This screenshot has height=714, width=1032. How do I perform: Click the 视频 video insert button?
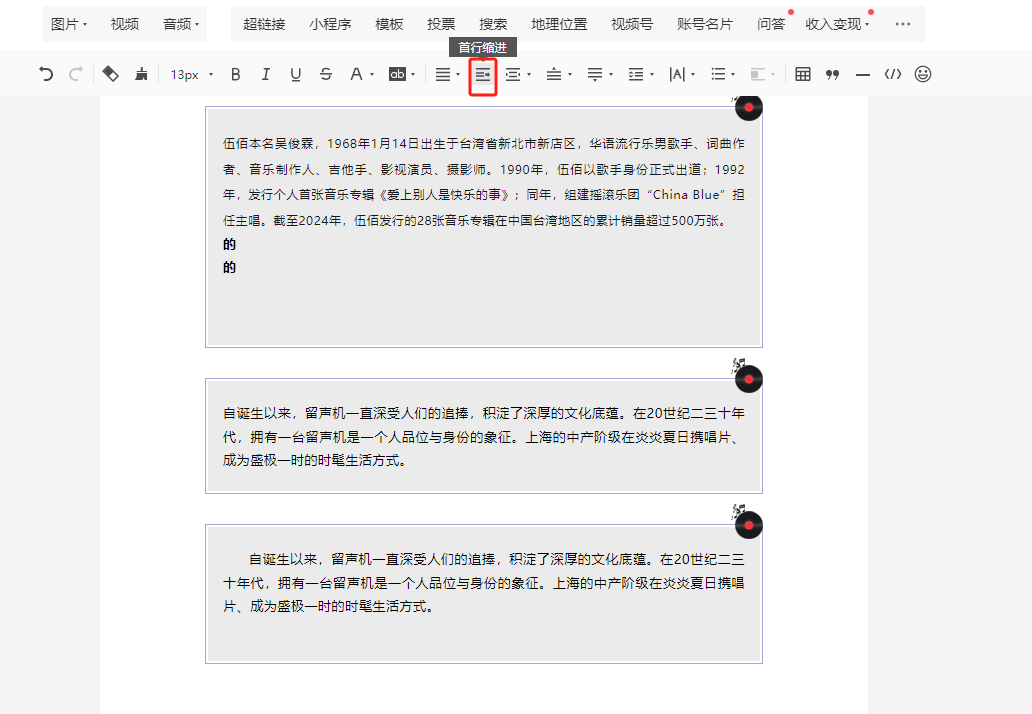(x=124, y=24)
